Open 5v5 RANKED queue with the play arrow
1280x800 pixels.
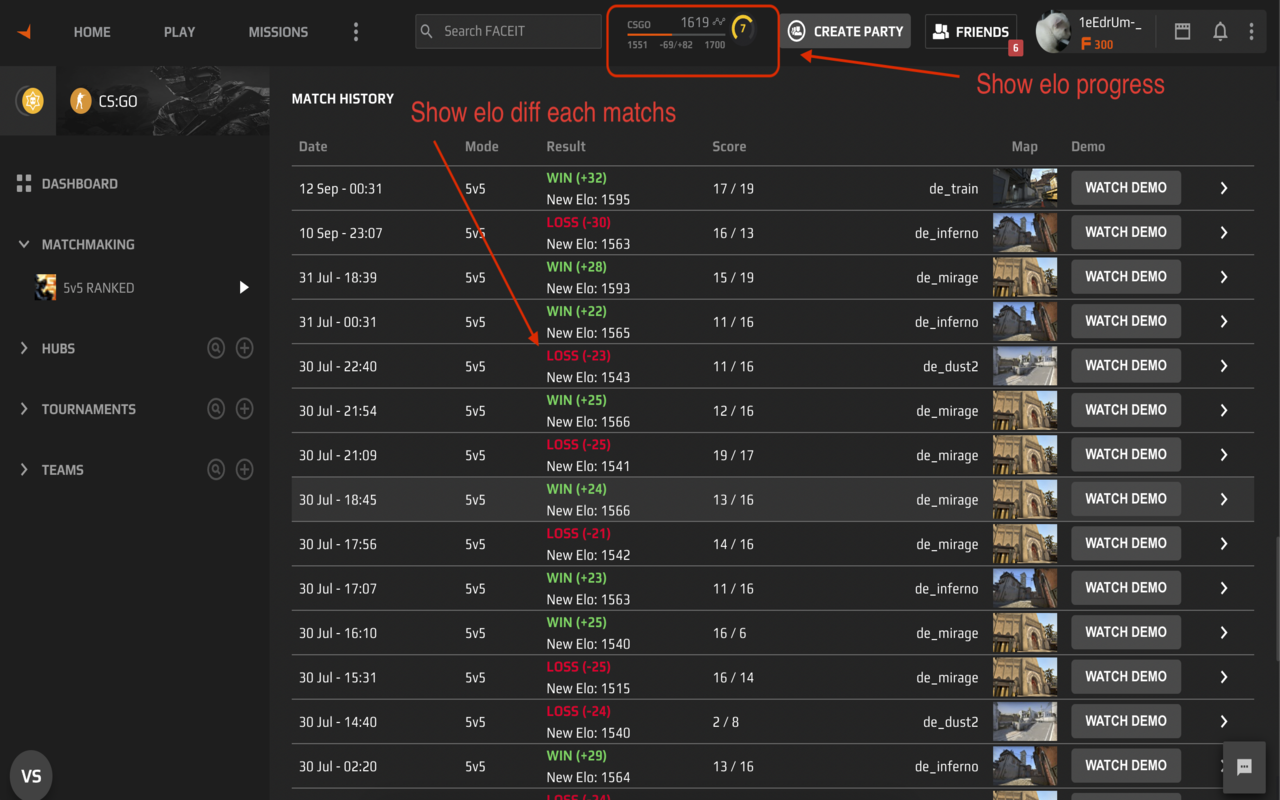(x=243, y=287)
